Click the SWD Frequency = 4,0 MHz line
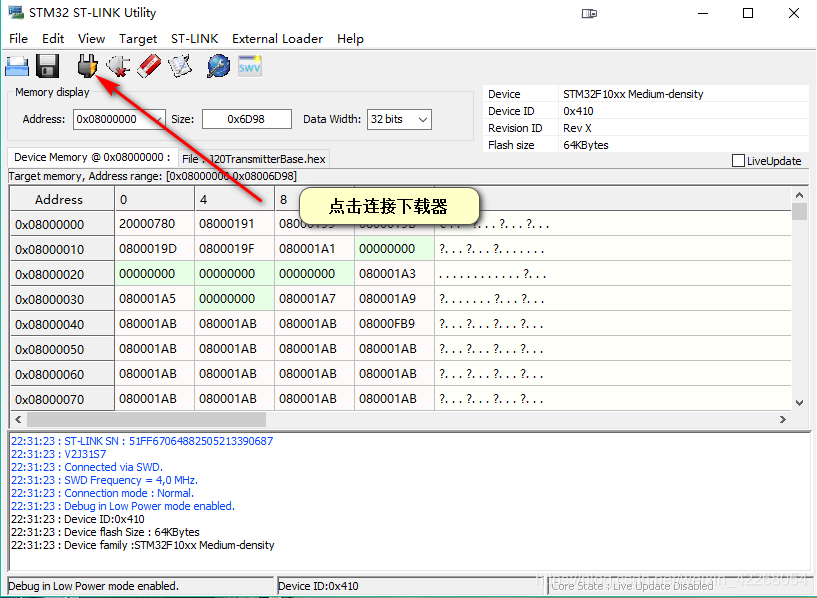 coord(104,480)
